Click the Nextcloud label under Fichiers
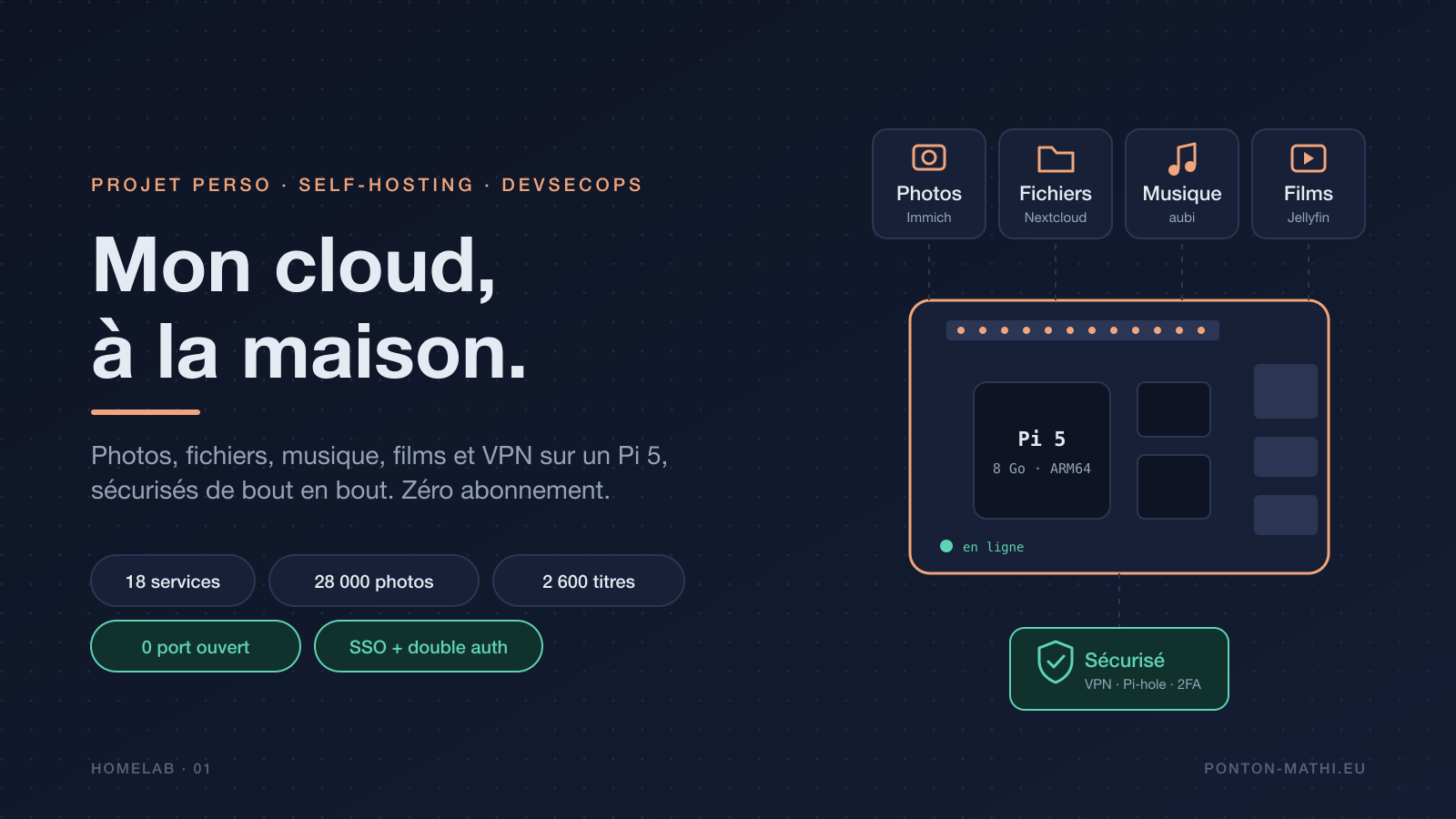The width and height of the screenshot is (1456, 819). point(1056,217)
